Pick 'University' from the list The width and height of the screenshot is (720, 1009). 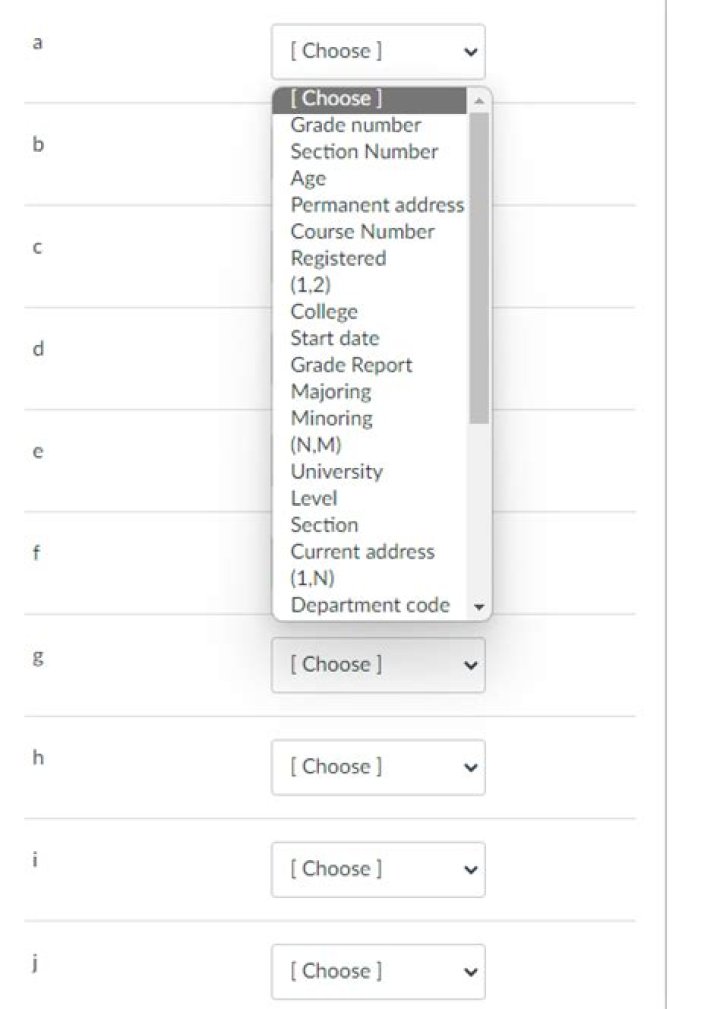click(336, 471)
